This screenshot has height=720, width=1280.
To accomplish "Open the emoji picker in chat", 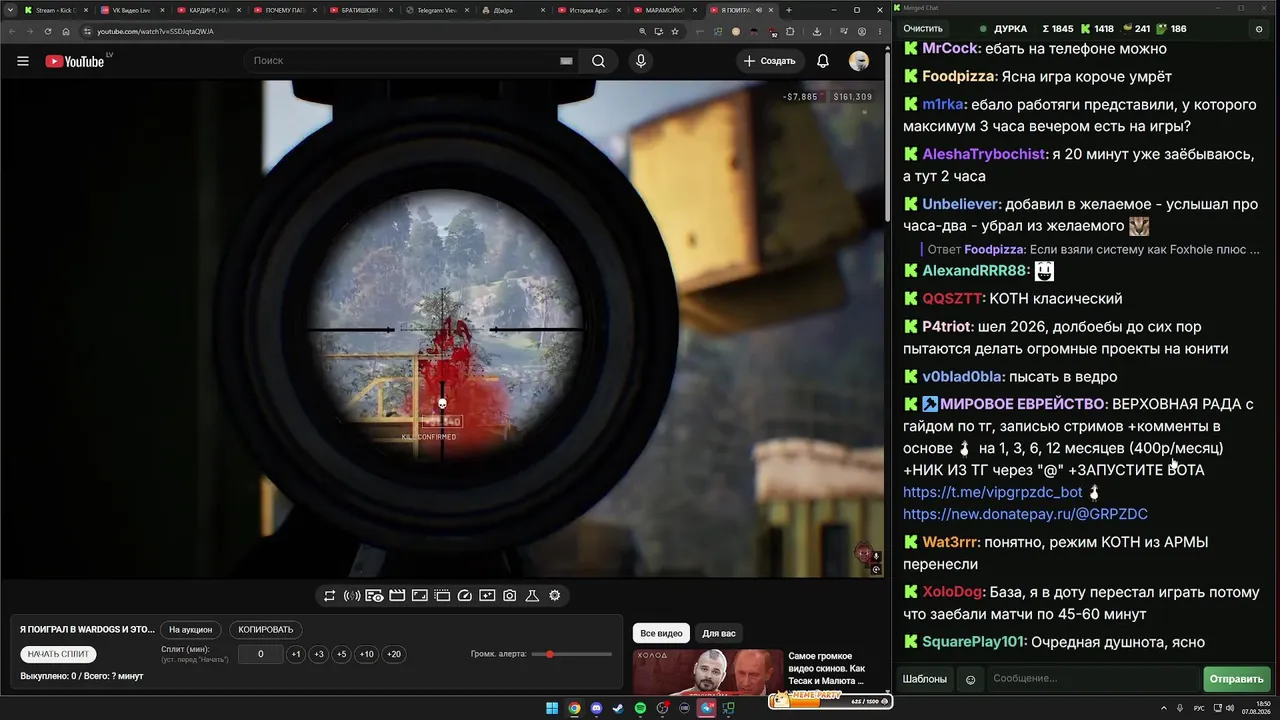I will [970, 680].
